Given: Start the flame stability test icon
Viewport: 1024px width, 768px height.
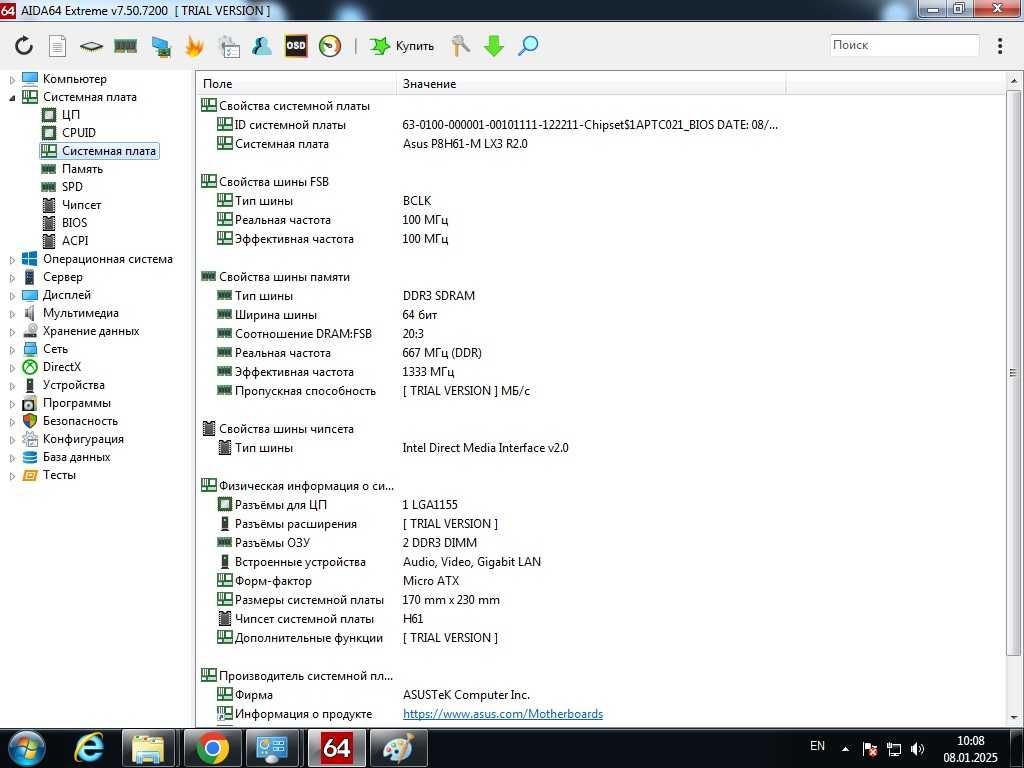Looking at the screenshot, I should pos(195,46).
